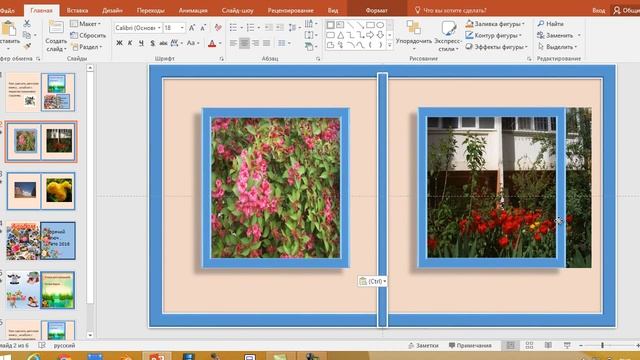Screen dimensions: 640x360
Task: Open the Вставка ribbon tab
Action: 77,10
